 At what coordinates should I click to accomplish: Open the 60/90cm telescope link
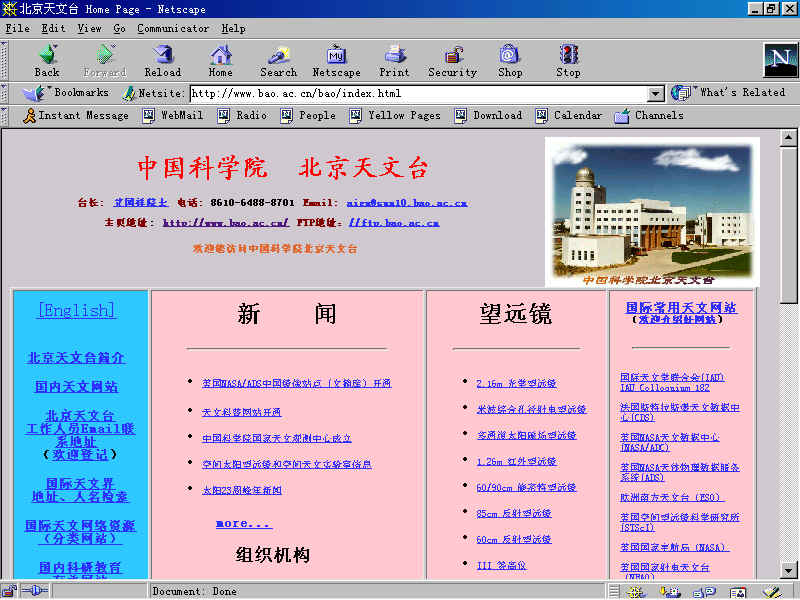click(526, 488)
